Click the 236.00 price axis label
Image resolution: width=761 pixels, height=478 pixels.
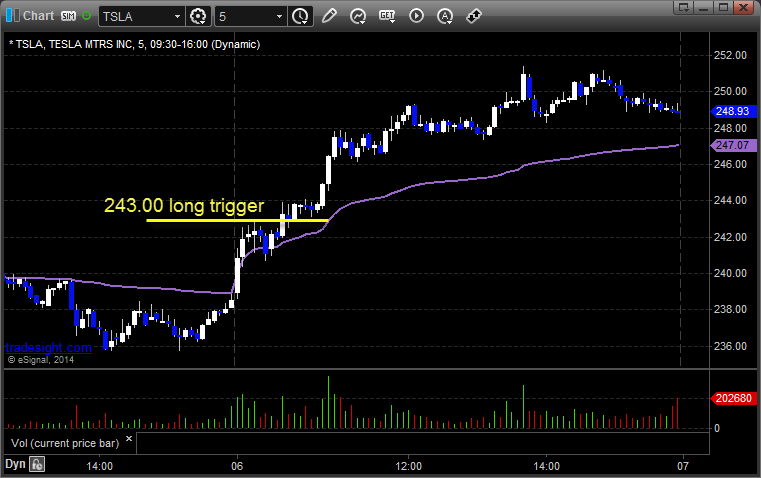click(730, 346)
